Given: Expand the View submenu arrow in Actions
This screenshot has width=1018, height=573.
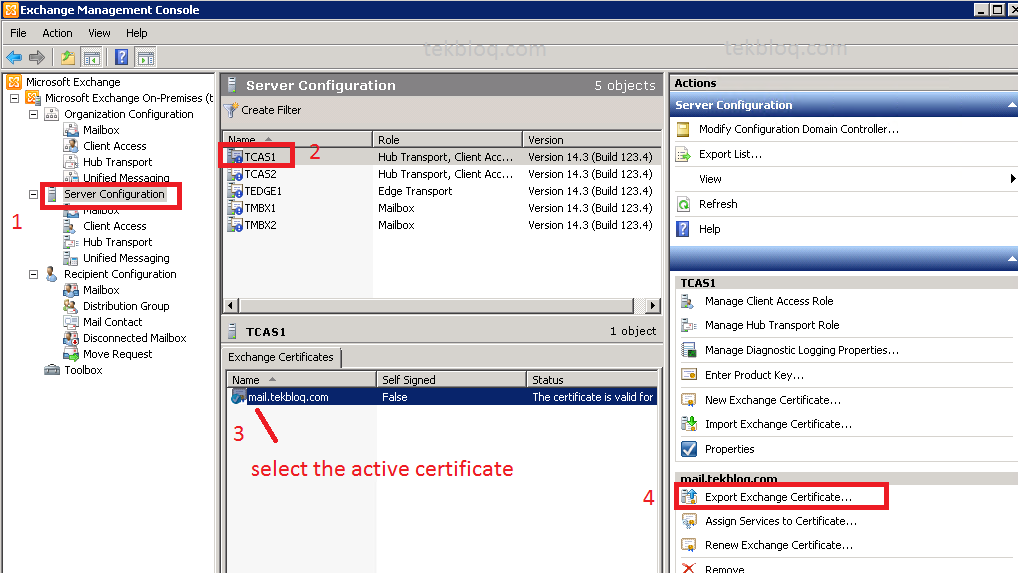Looking at the screenshot, I should 1013,178.
